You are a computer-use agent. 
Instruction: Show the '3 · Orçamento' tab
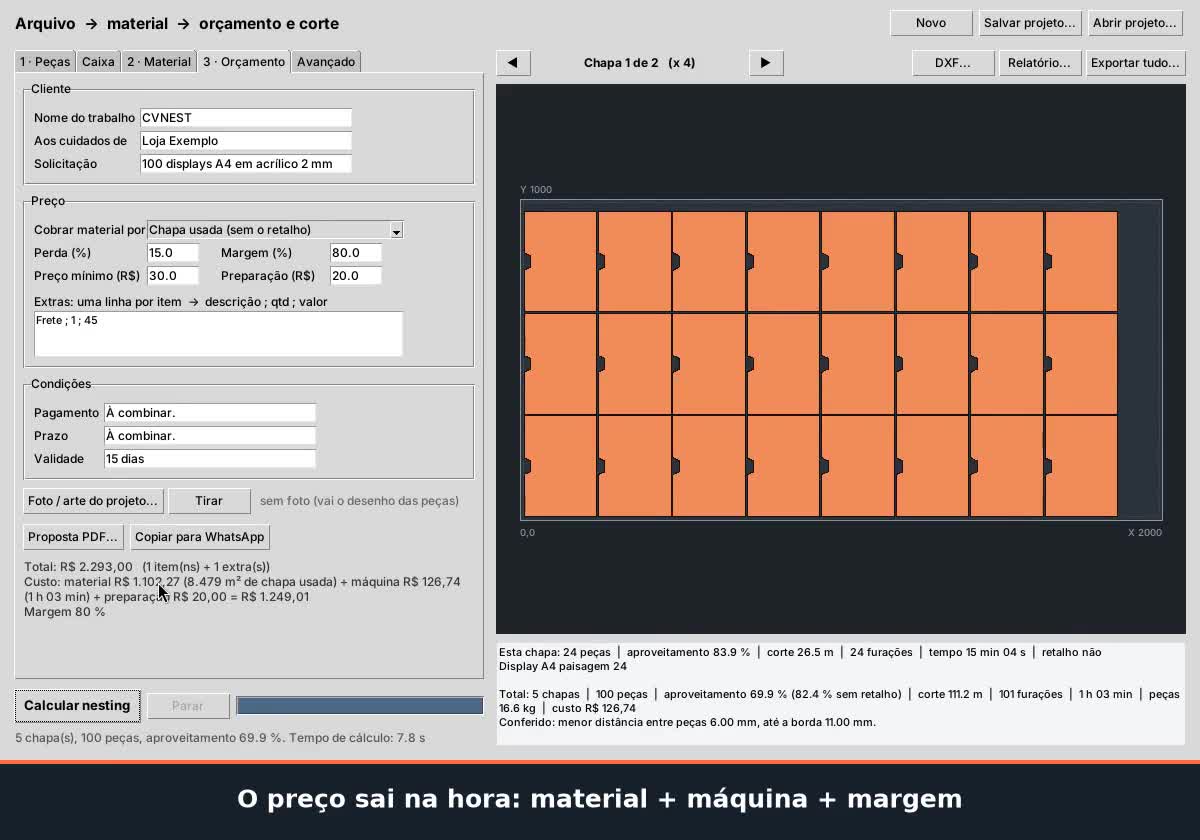pyautogui.click(x=244, y=61)
